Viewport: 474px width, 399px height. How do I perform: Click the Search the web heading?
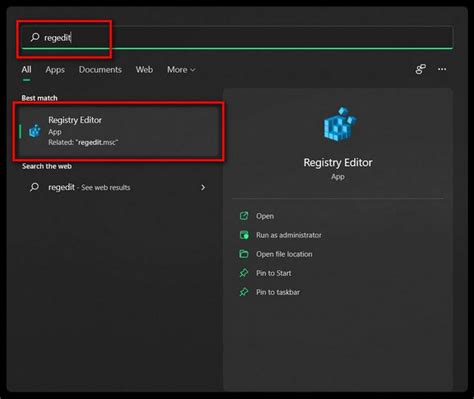[47, 166]
